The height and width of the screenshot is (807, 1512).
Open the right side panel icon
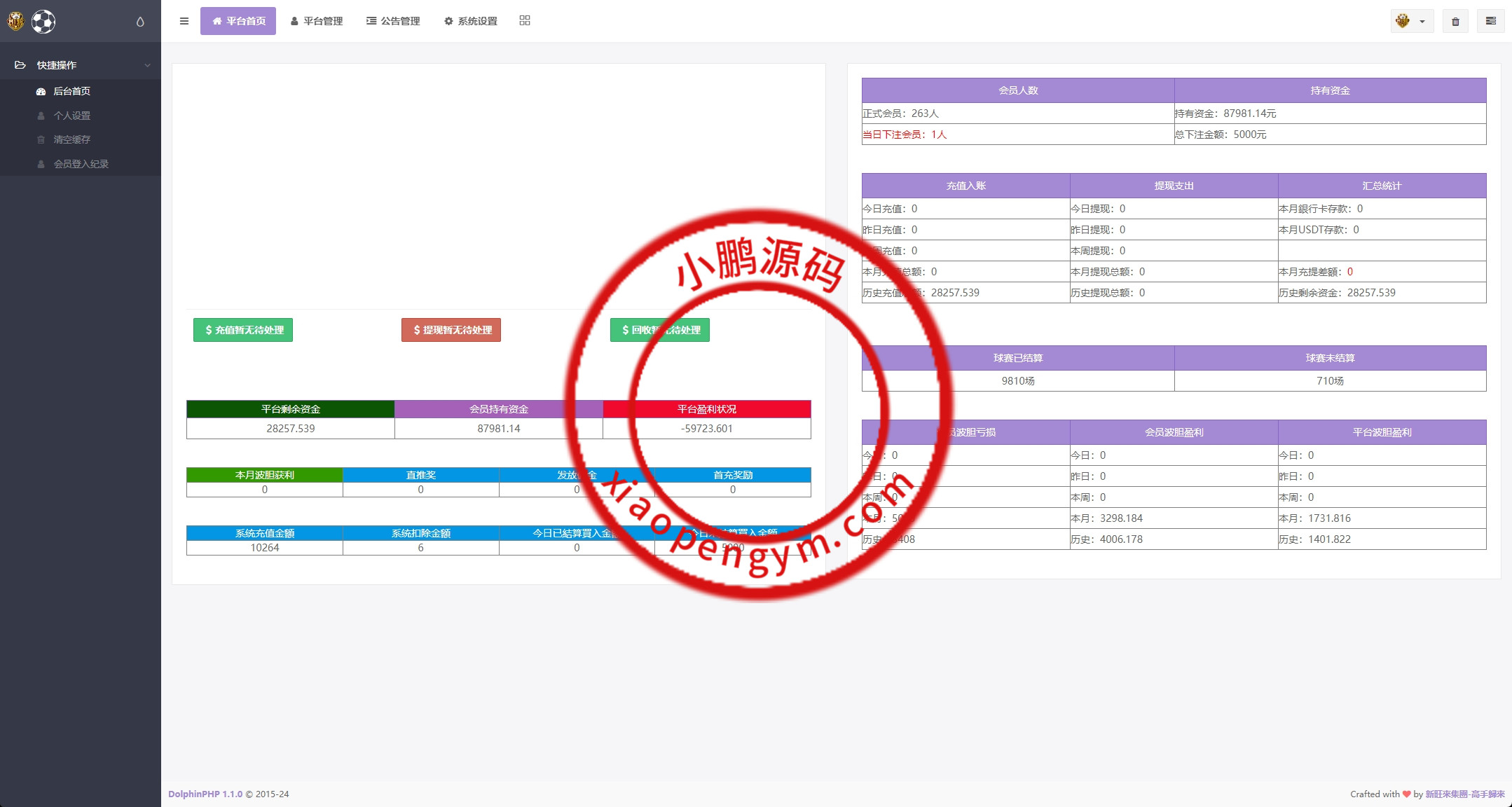[x=1490, y=21]
